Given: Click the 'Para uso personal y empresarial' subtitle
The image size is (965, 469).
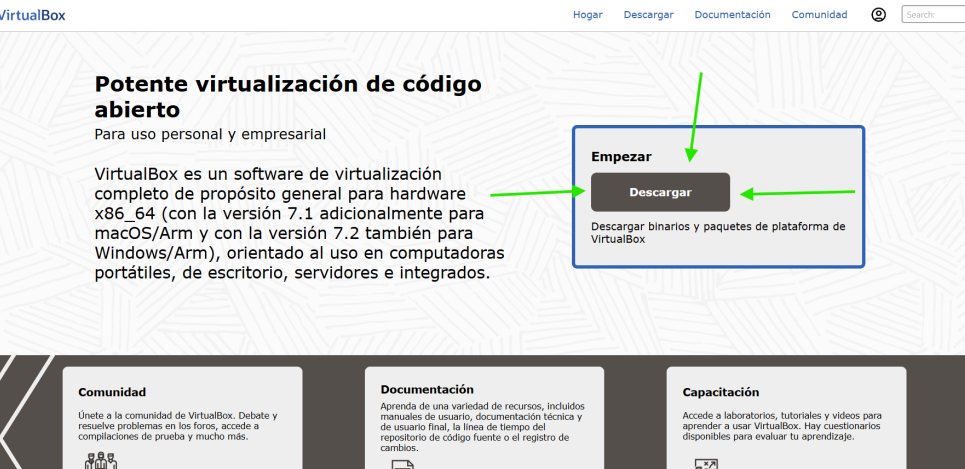Looking at the screenshot, I should pyautogui.click(x=210, y=134).
